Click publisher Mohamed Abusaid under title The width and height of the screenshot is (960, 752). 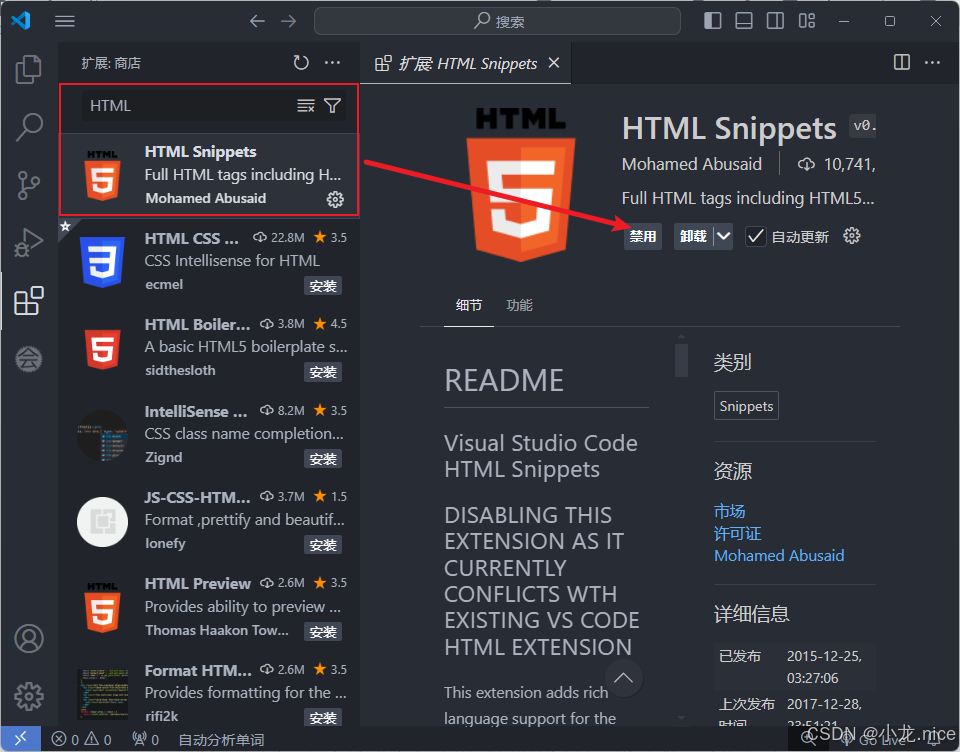click(691, 164)
